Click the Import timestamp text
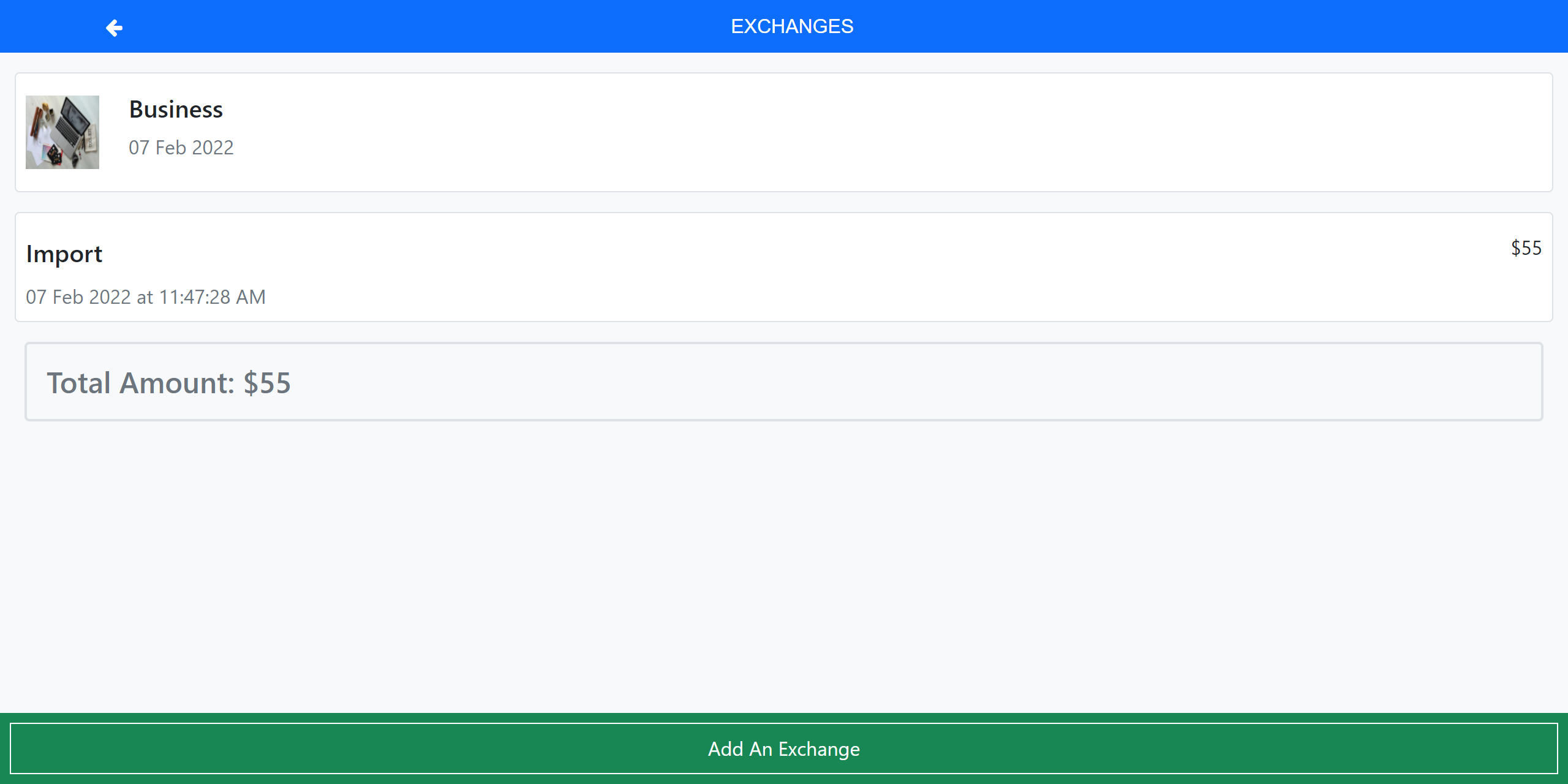This screenshot has height=784, width=1568. tap(146, 297)
